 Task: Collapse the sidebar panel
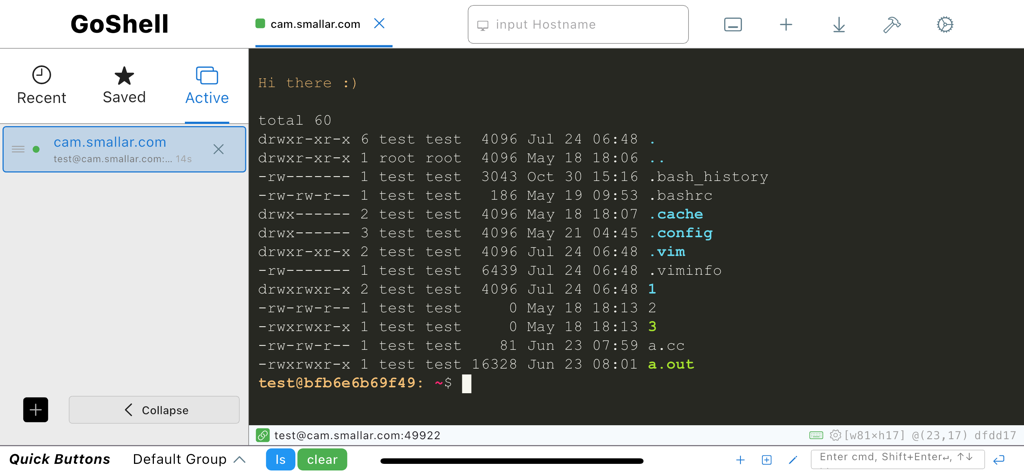[154, 410]
